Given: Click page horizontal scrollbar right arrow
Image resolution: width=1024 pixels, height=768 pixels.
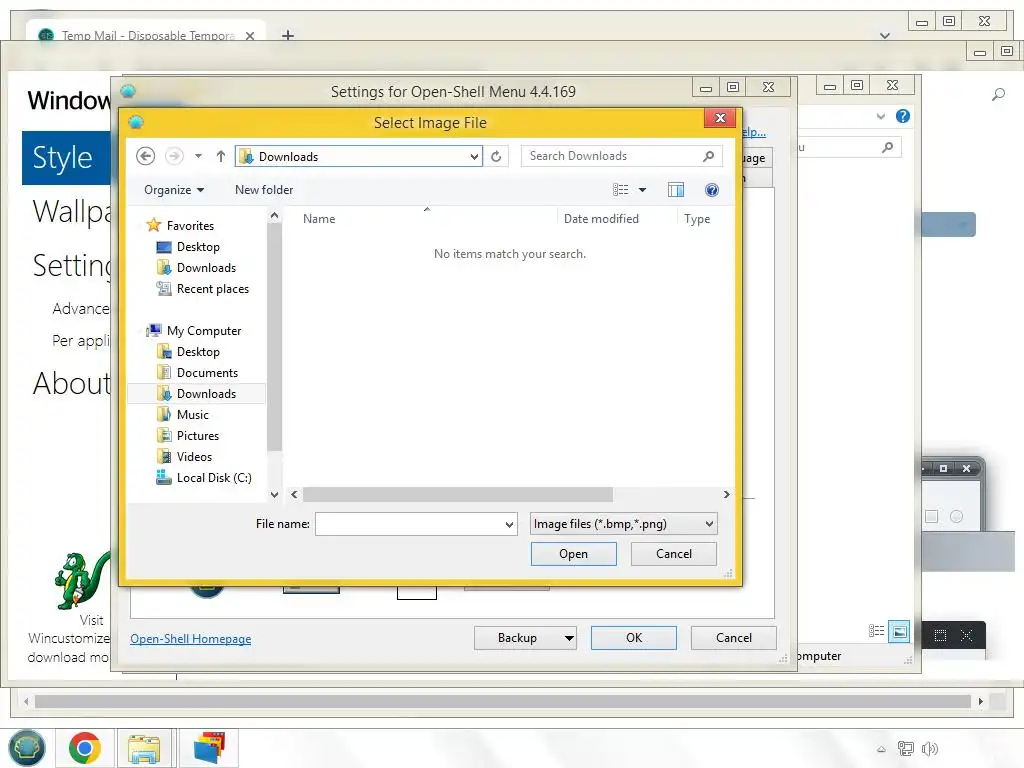Looking at the screenshot, I should [980, 701].
